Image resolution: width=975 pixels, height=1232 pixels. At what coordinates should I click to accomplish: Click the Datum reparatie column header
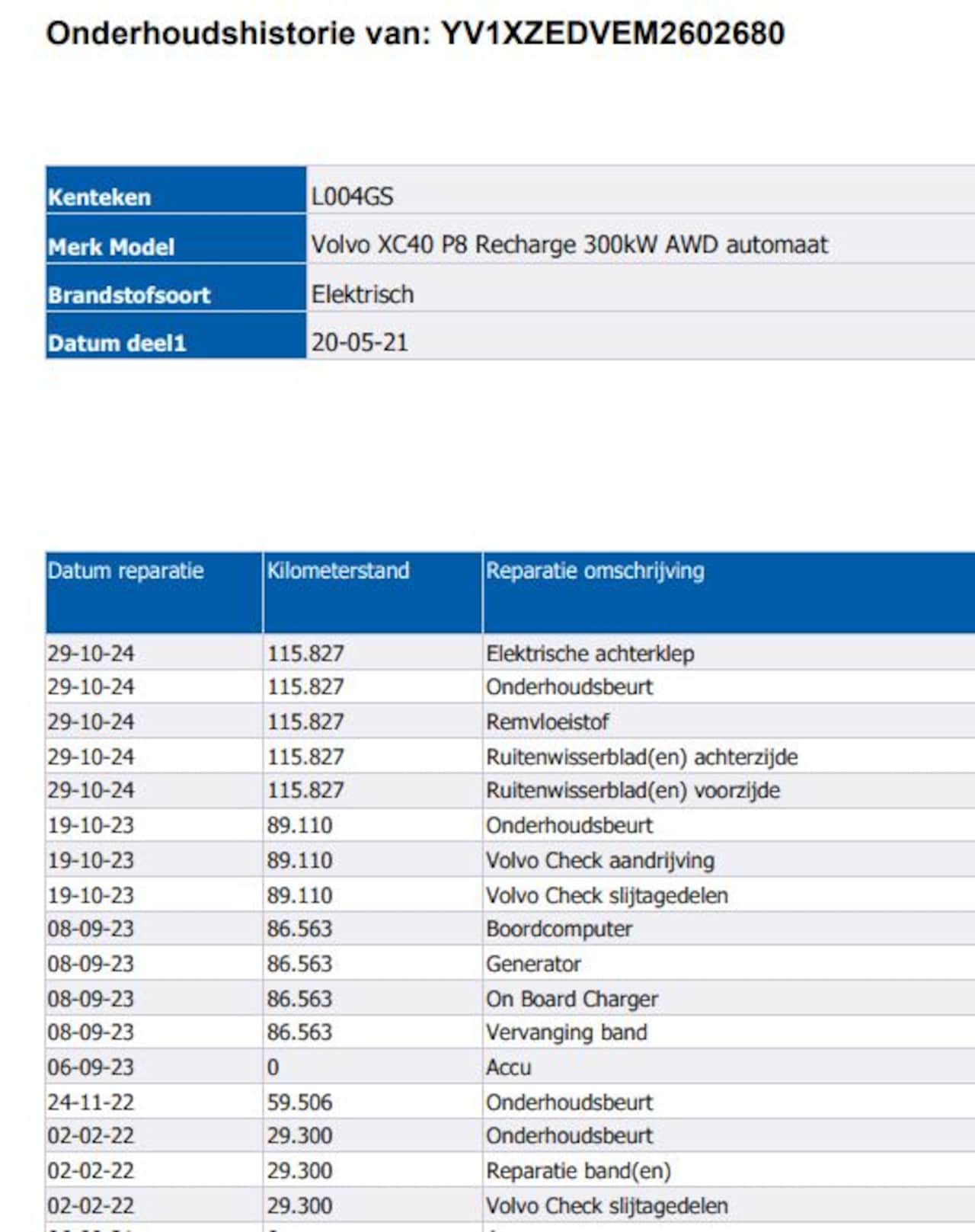pyautogui.click(x=126, y=571)
